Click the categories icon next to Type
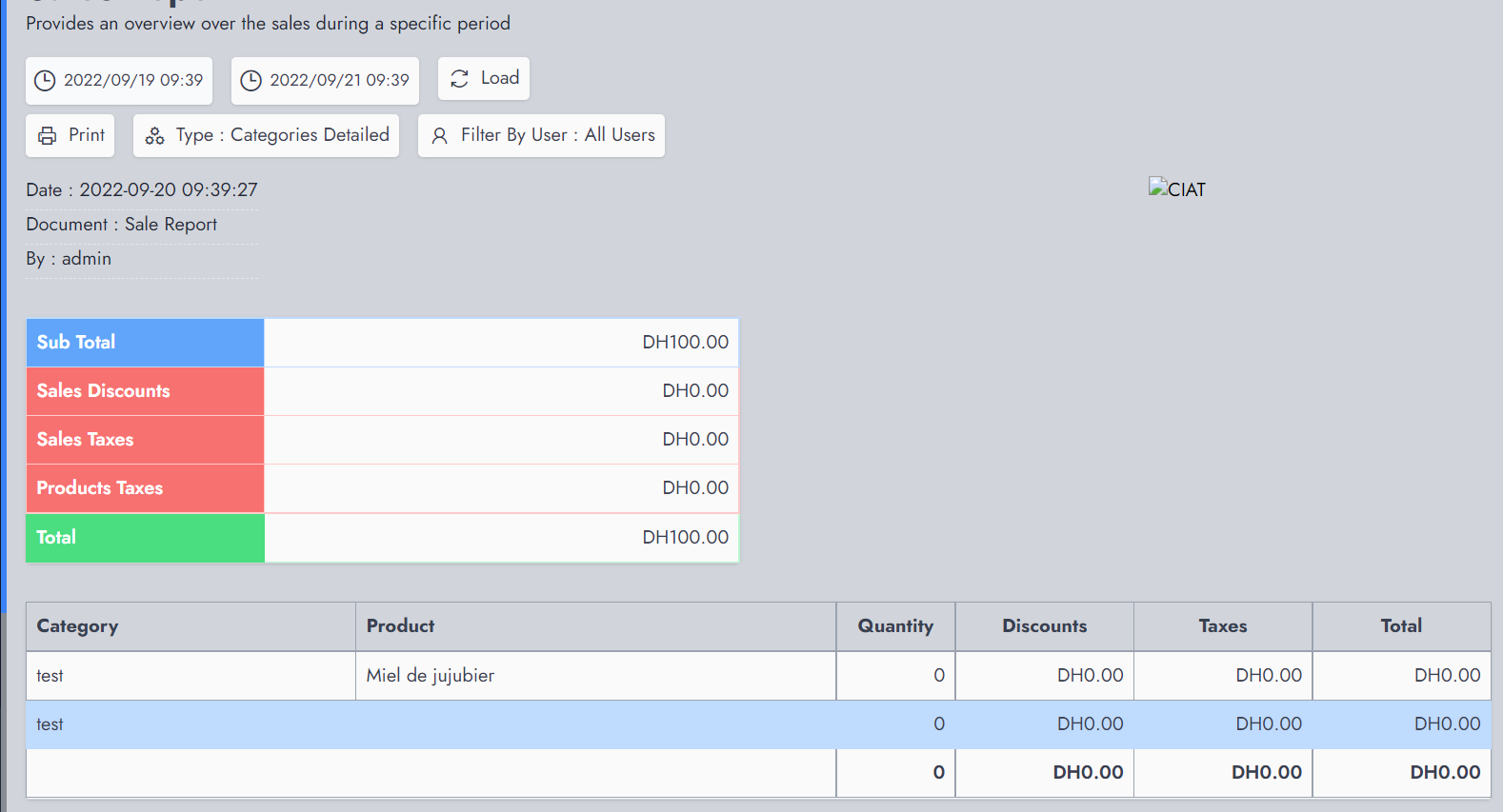 (154, 136)
